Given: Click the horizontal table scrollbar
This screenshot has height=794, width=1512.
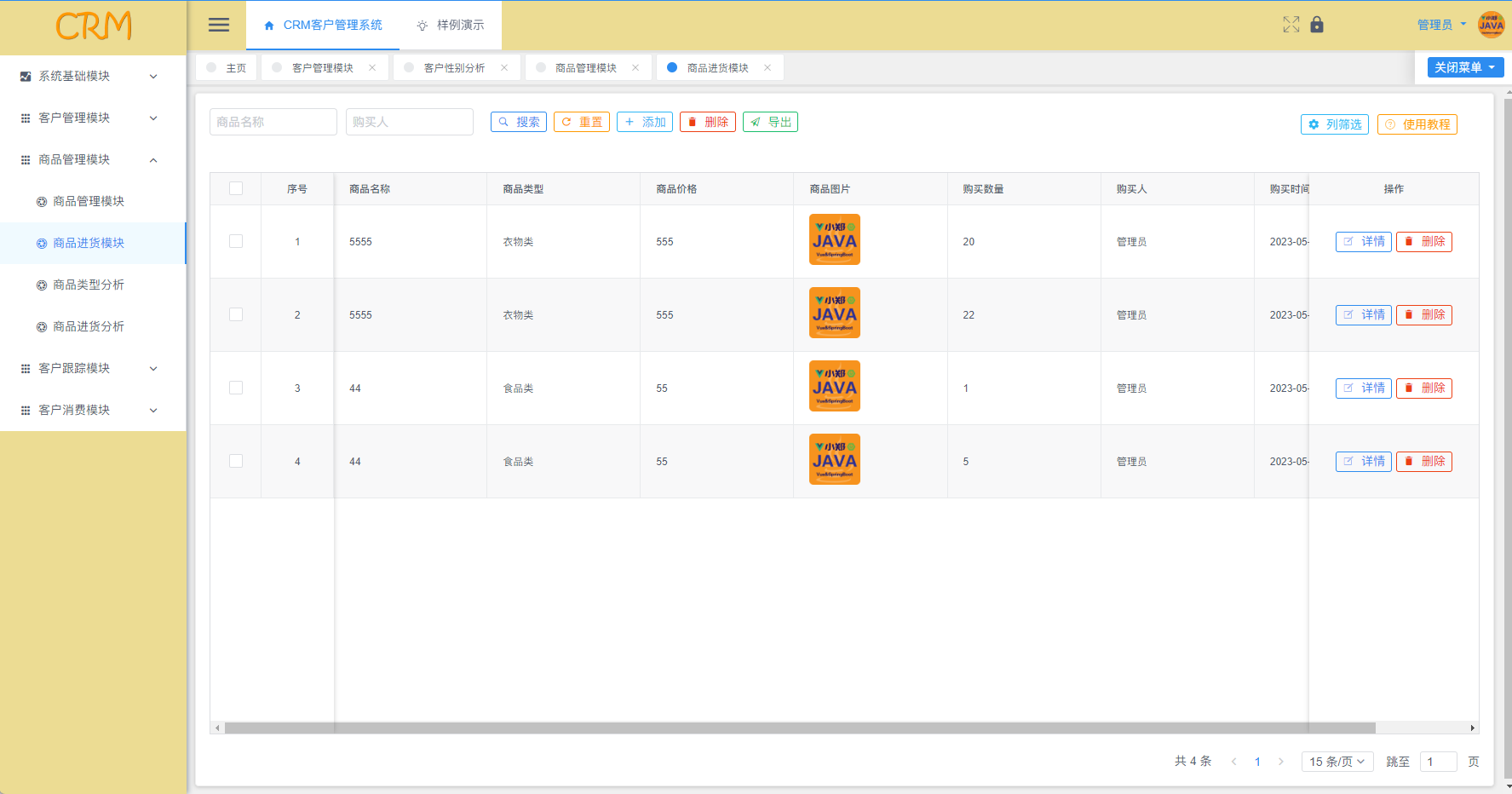Looking at the screenshot, I should (799, 728).
